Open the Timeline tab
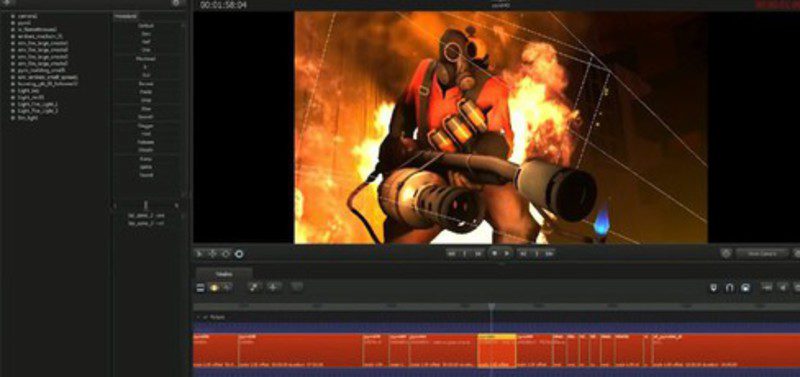The image size is (800, 377). tap(223, 273)
